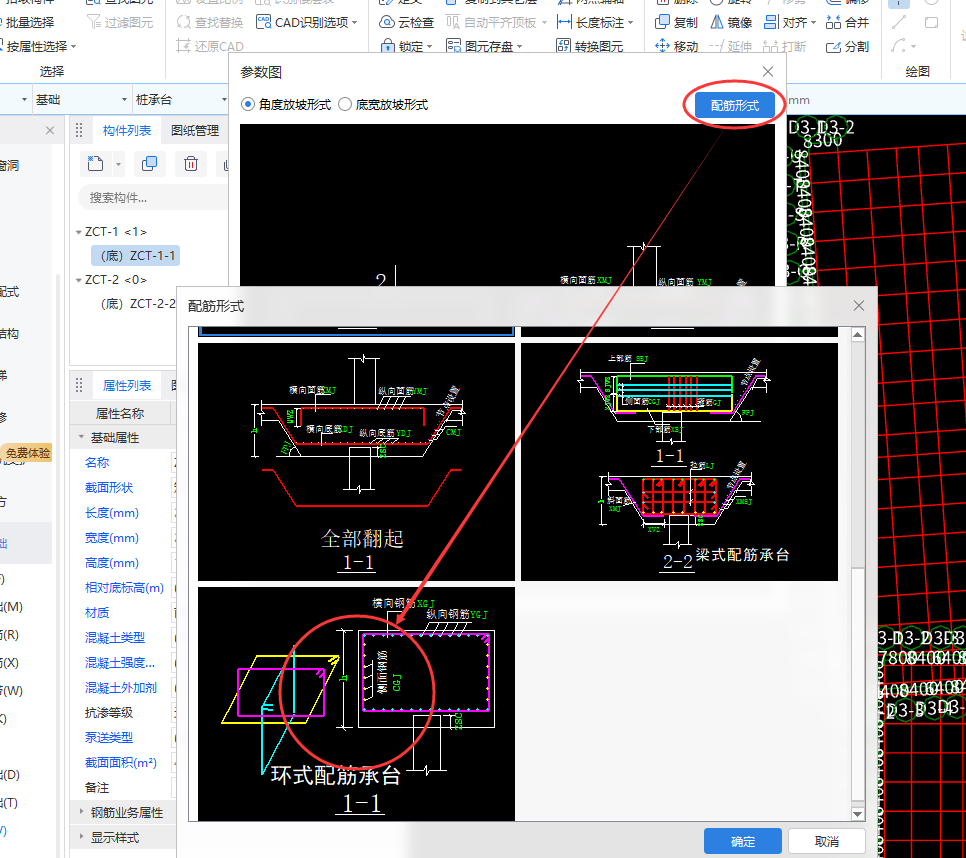
Task: Click the delete component trash icon
Action: [191, 164]
